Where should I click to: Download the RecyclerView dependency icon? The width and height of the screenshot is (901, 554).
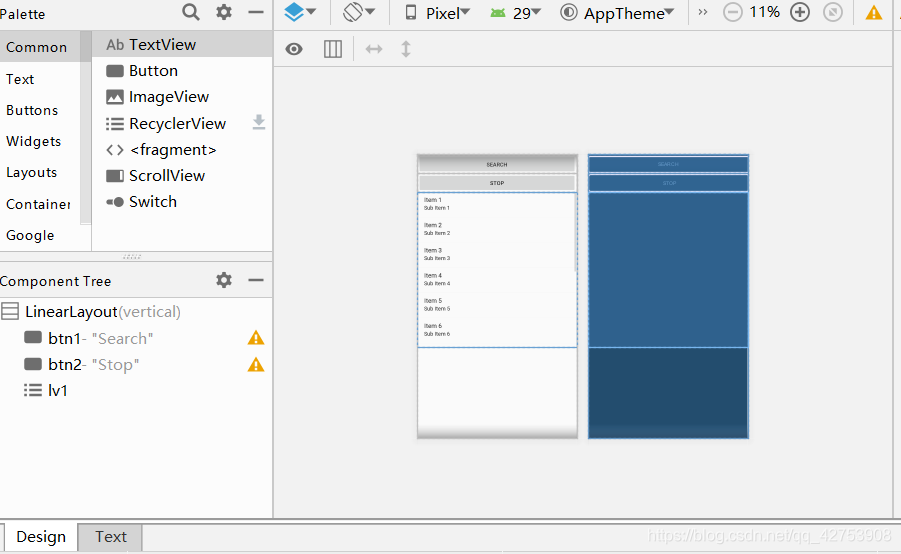259,122
